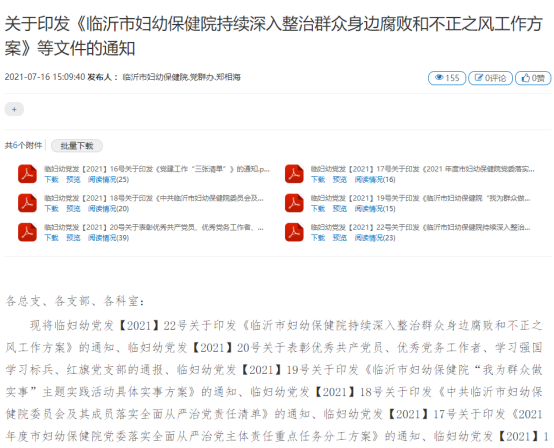The height and width of the screenshot is (448, 554).
Task: Like the post with the 0赞 thumbs-up button
Action: (533, 78)
